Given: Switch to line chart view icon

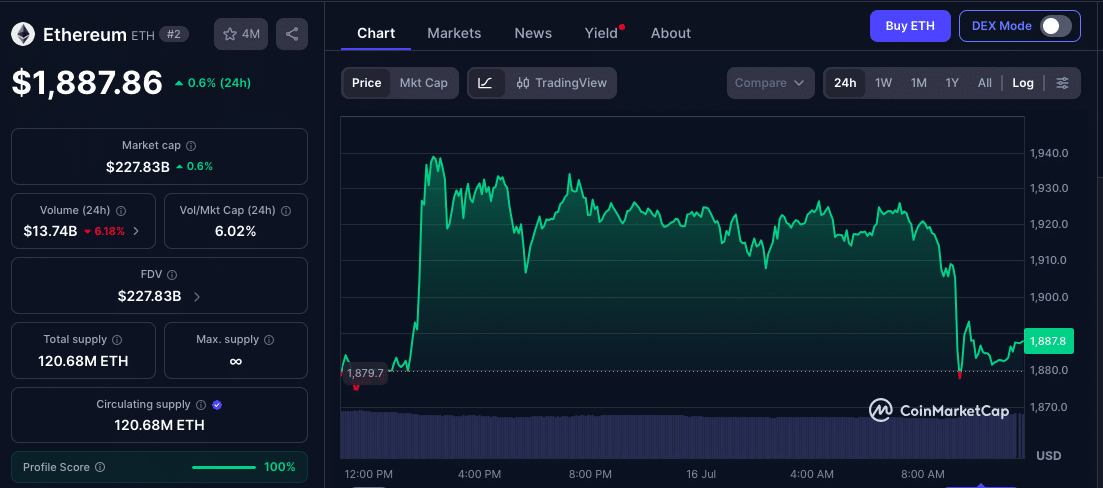Looking at the screenshot, I should point(485,83).
